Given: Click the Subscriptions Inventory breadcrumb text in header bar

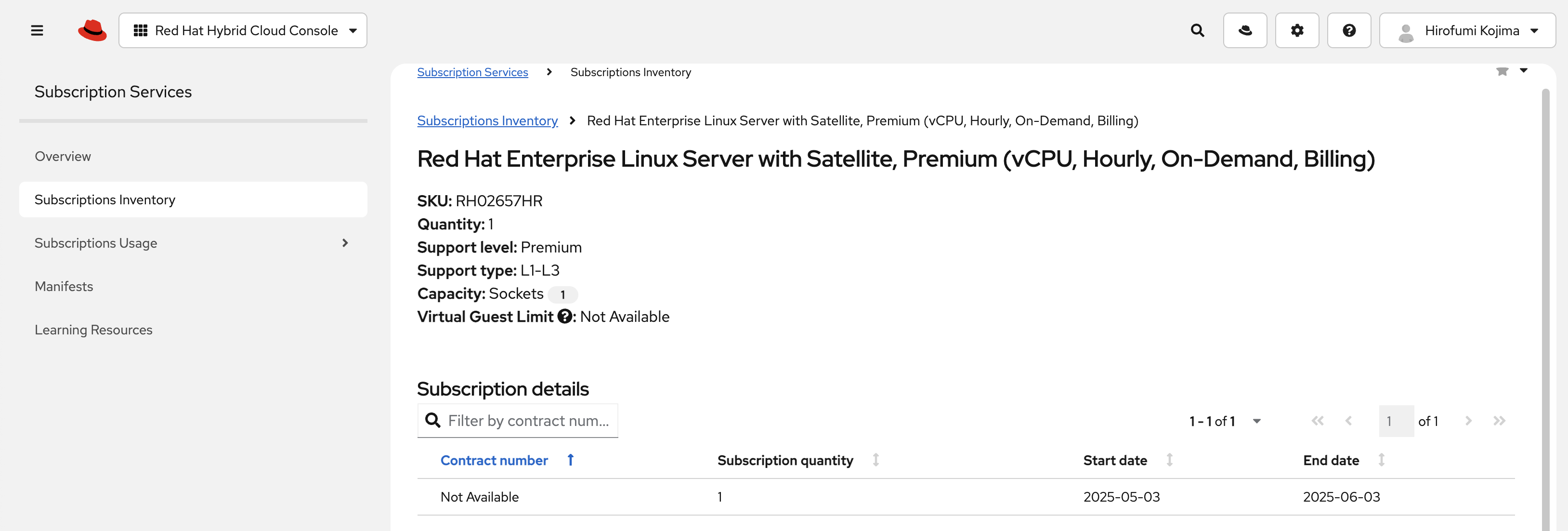Looking at the screenshot, I should tap(630, 72).
